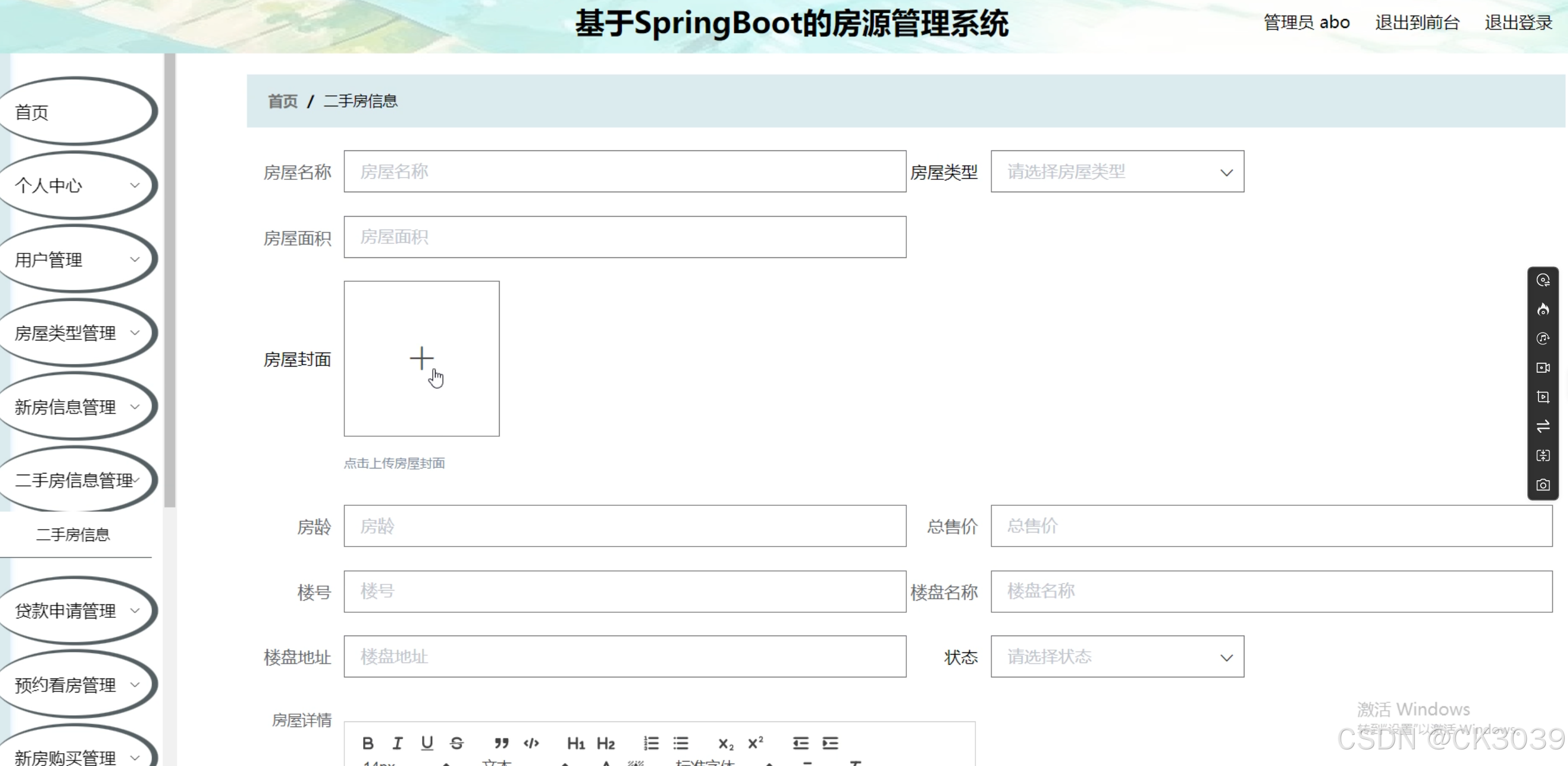Screen dimensions: 1568x766
Task: Open the 状态 dropdown
Action: [x=1117, y=656]
